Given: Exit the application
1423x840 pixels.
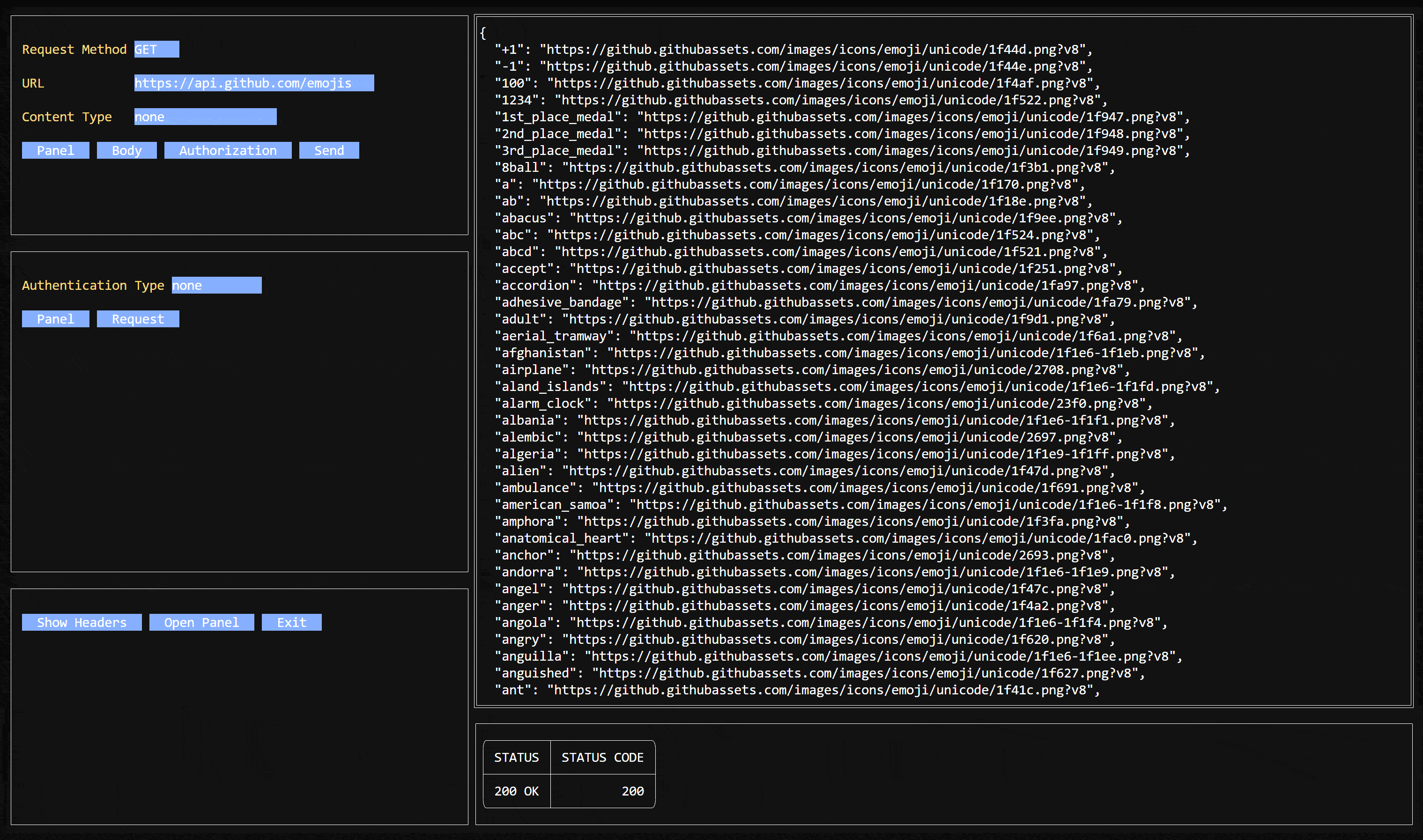Looking at the screenshot, I should coord(291,622).
